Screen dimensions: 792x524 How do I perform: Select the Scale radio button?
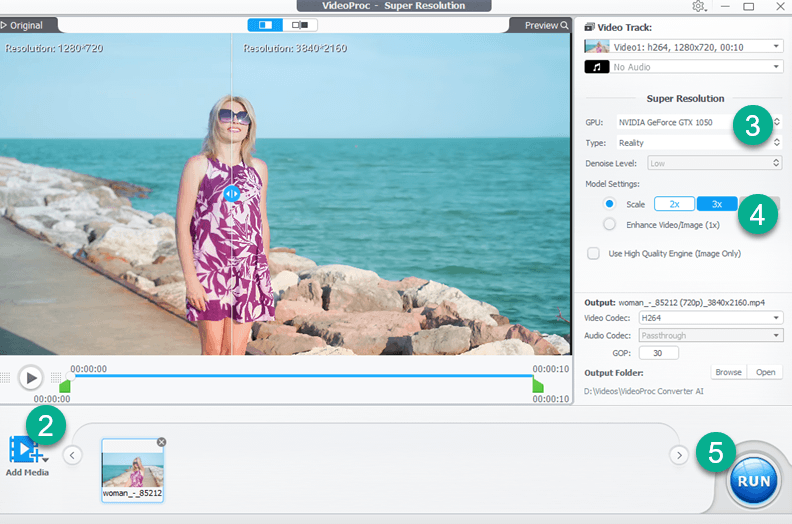pos(609,204)
